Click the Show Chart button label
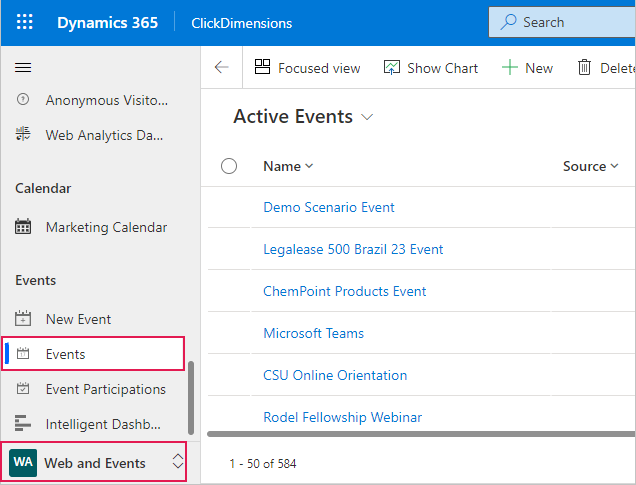636x485 pixels. pyautogui.click(x=443, y=68)
